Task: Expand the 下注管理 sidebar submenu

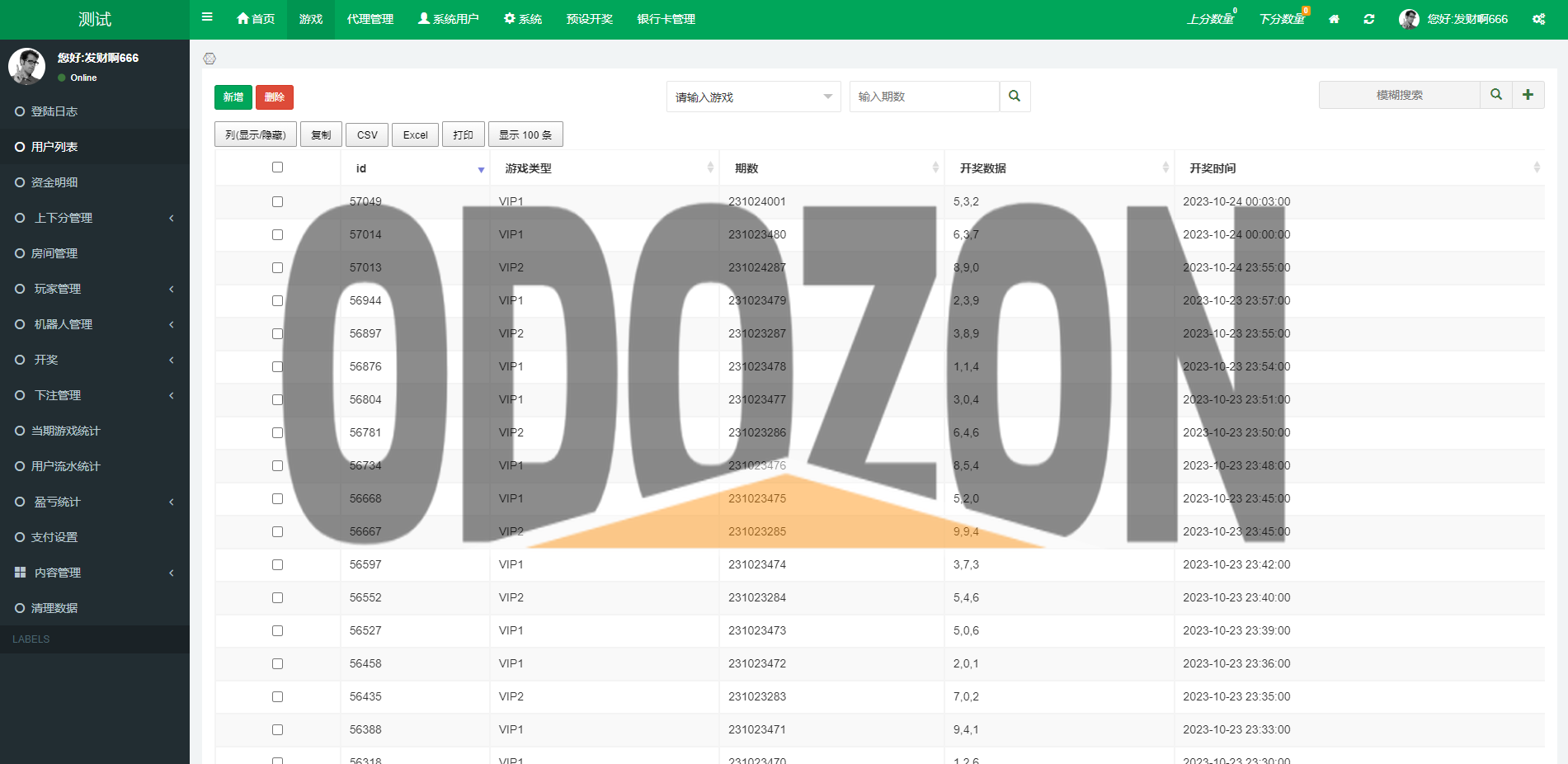Action: click(95, 395)
